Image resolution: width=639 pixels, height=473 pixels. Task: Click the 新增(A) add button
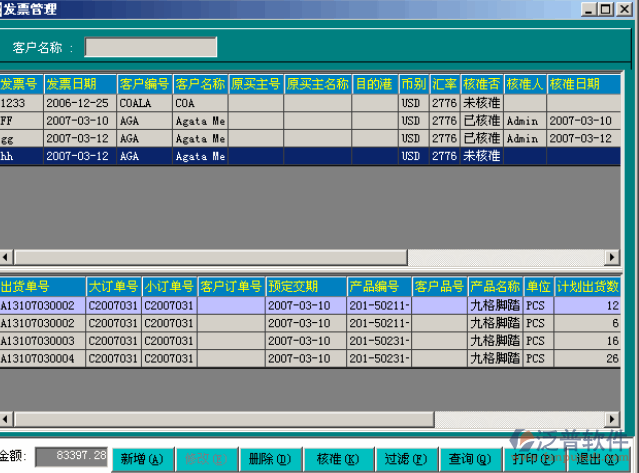pyautogui.click(x=141, y=459)
